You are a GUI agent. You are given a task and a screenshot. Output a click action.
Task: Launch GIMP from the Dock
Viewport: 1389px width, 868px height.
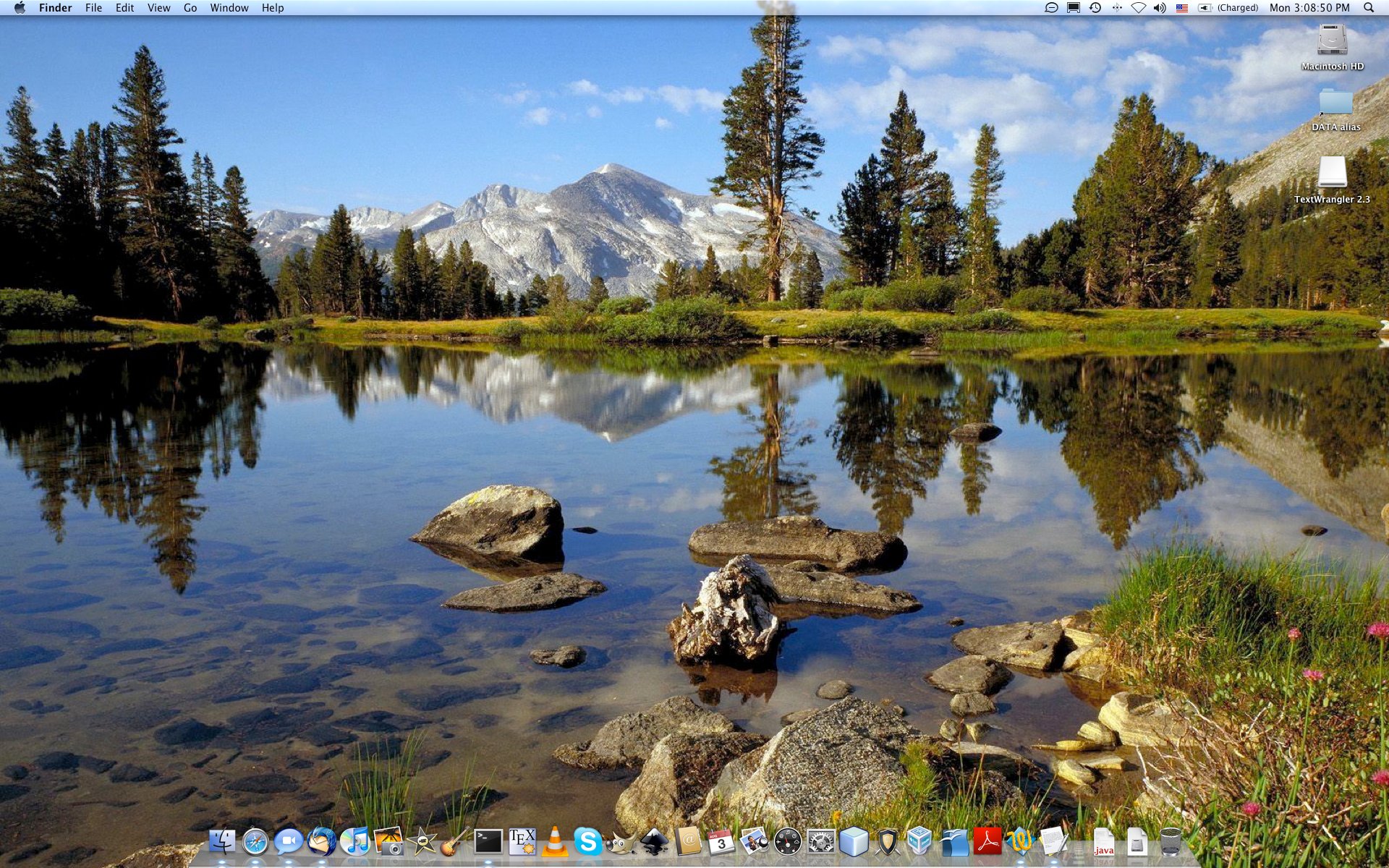pos(621,842)
